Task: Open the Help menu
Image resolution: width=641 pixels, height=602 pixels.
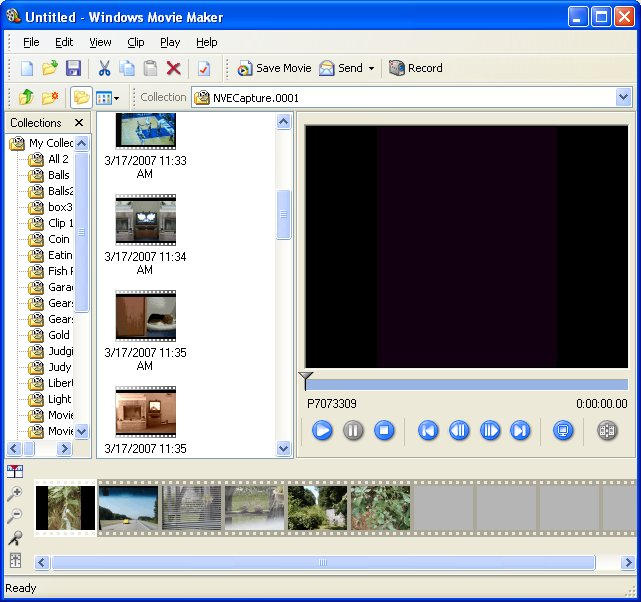Action: (x=206, y=42)
